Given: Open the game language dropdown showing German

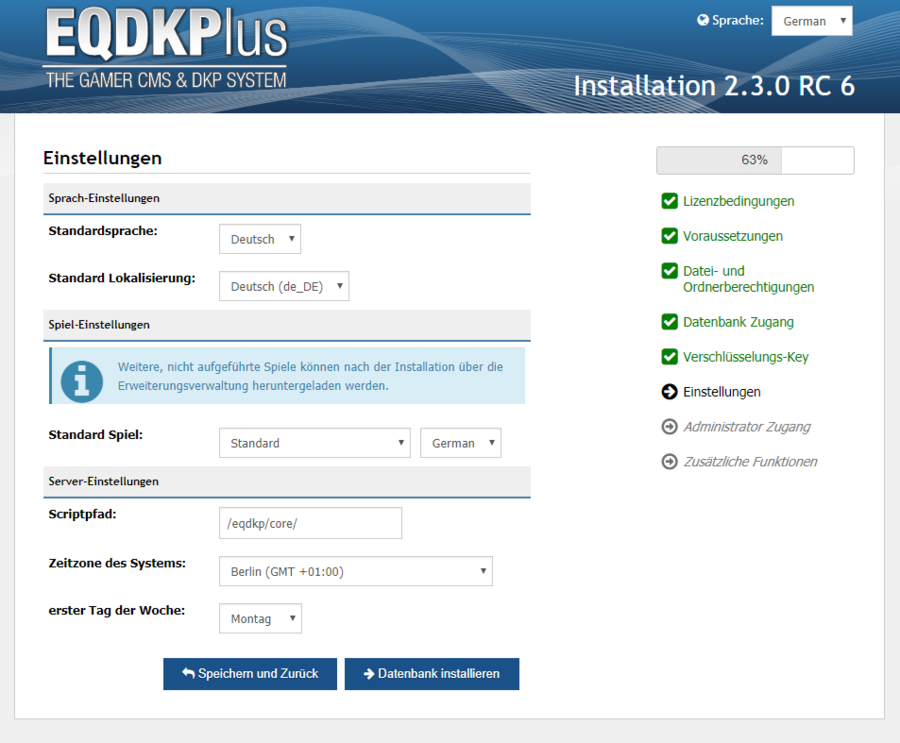Looking at the screenshot, I should pos(460,442).
